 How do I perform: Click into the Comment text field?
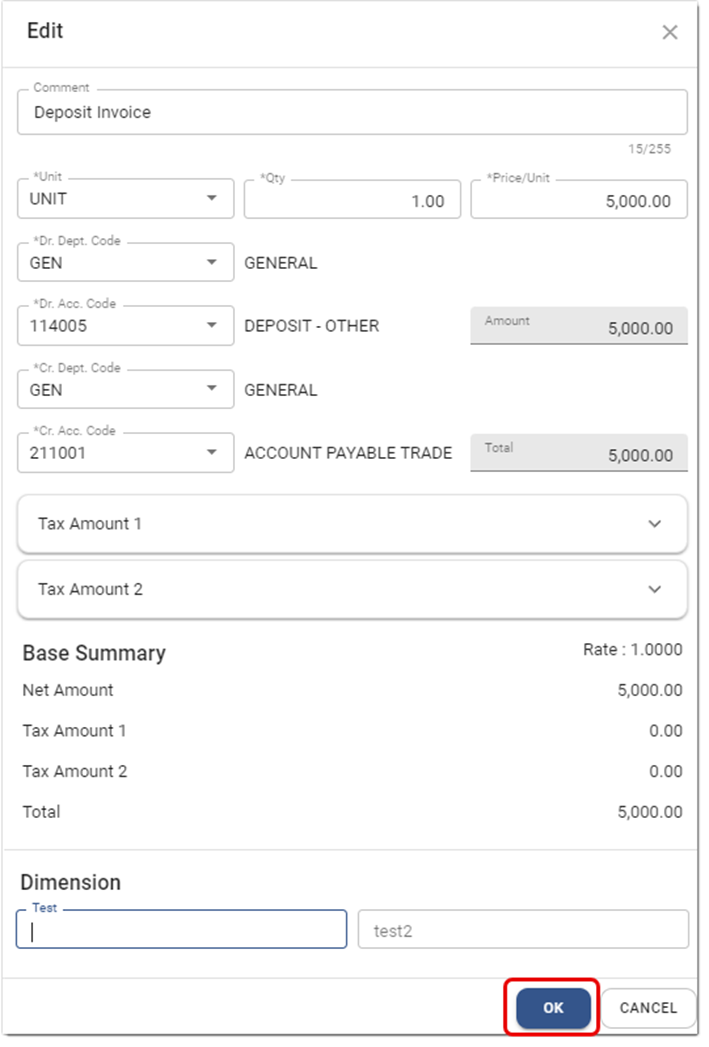351,112
